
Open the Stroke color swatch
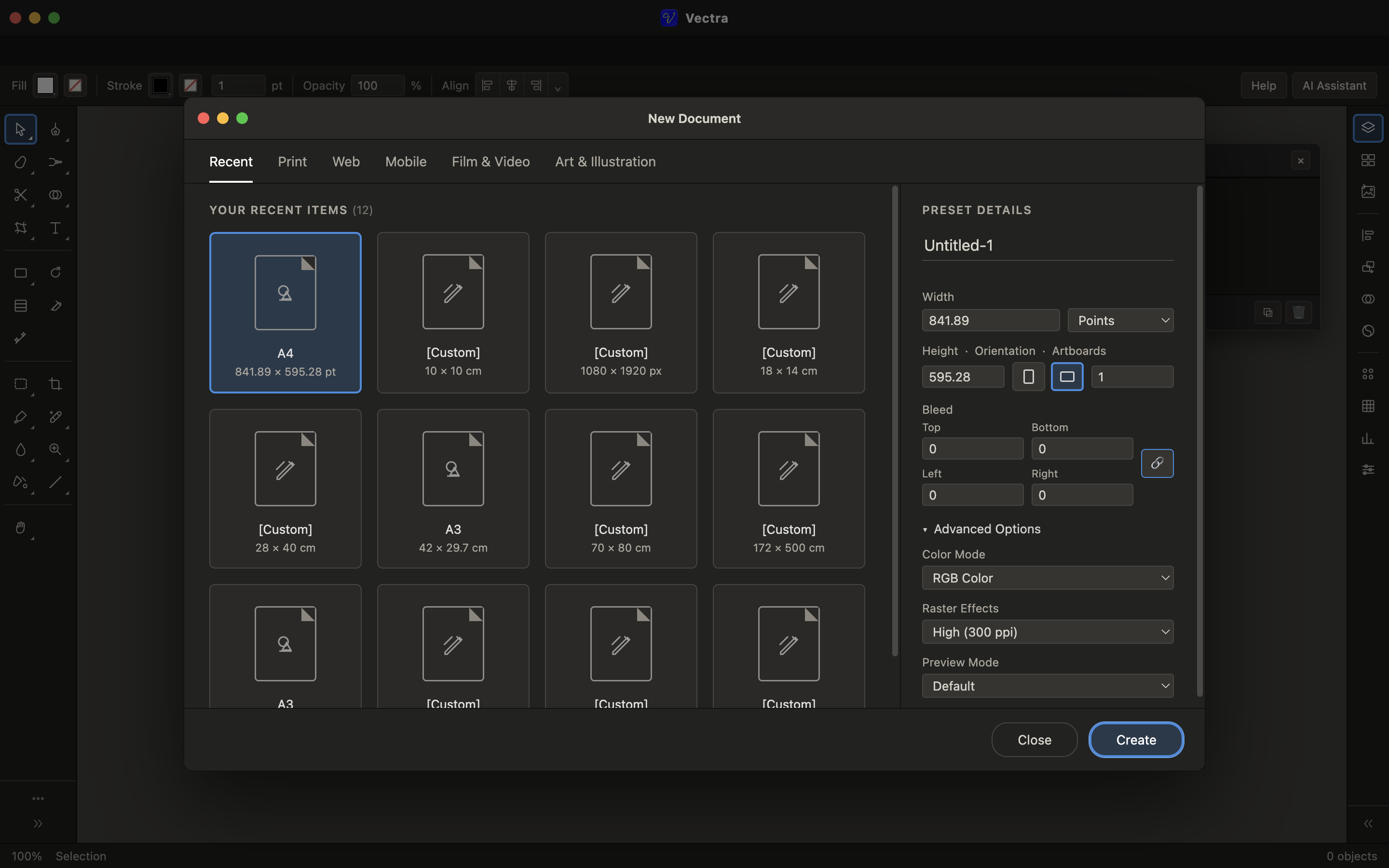pos(160,85)
